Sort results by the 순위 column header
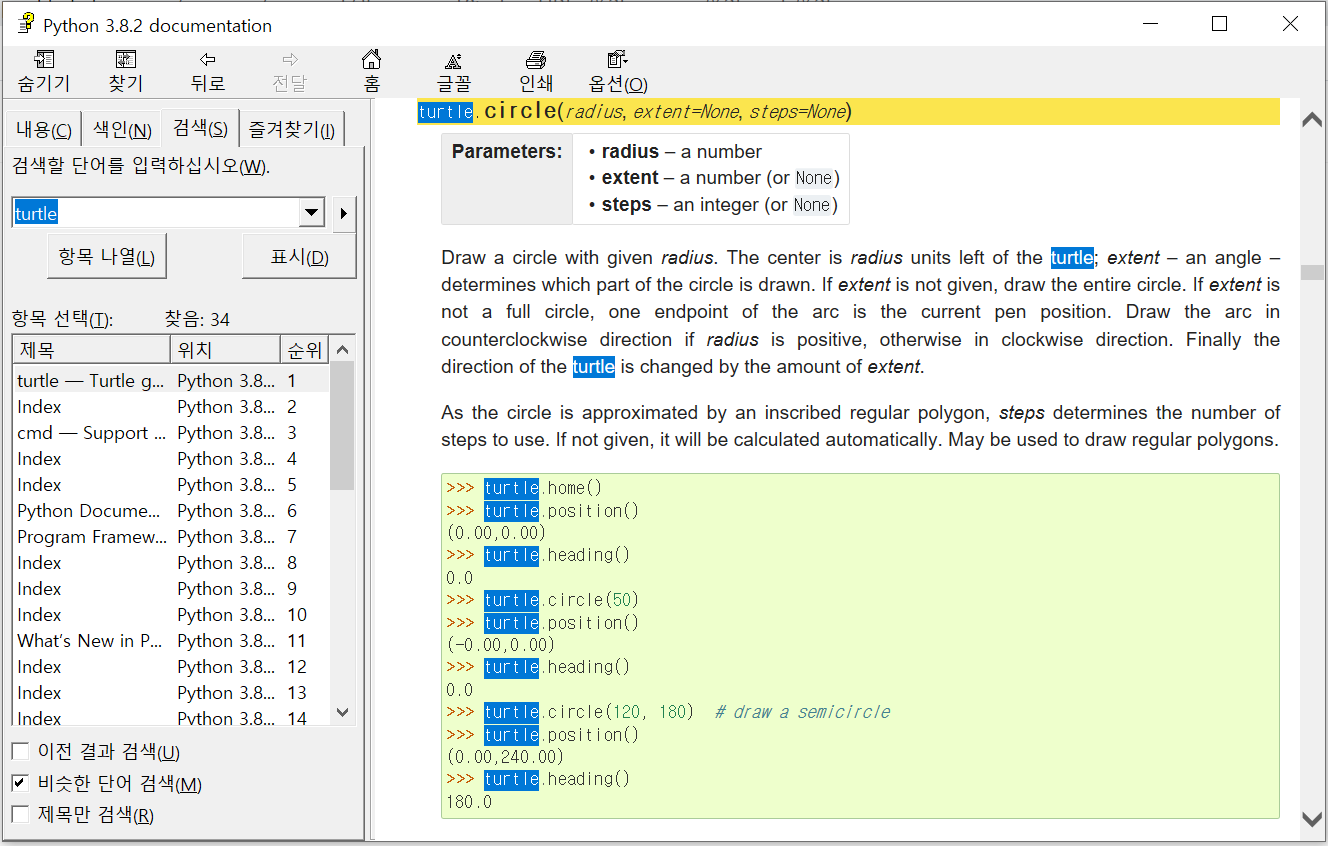The image size is (1328, 846). pos(306,350)
